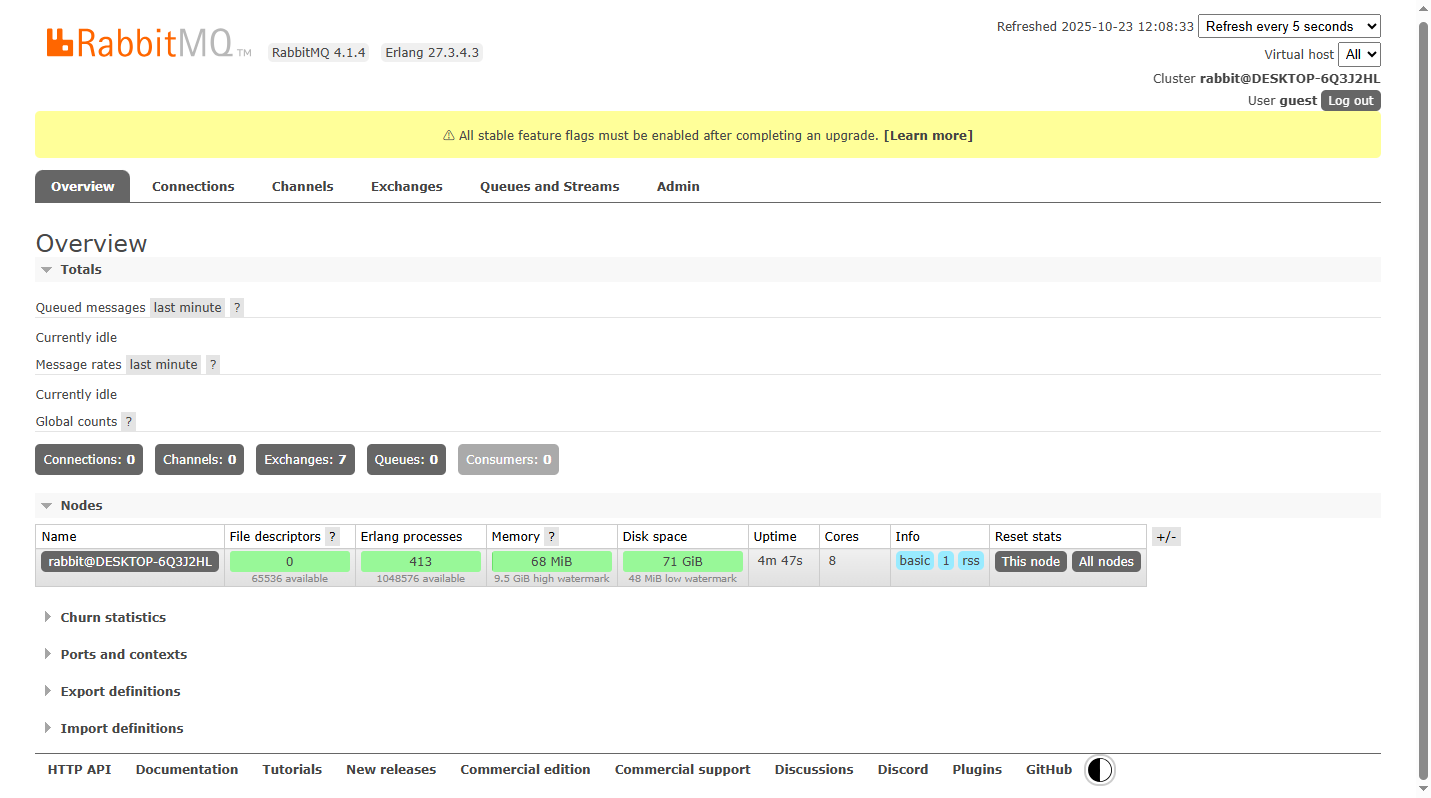Click the page vertical scrollbar

point(1423,400)
